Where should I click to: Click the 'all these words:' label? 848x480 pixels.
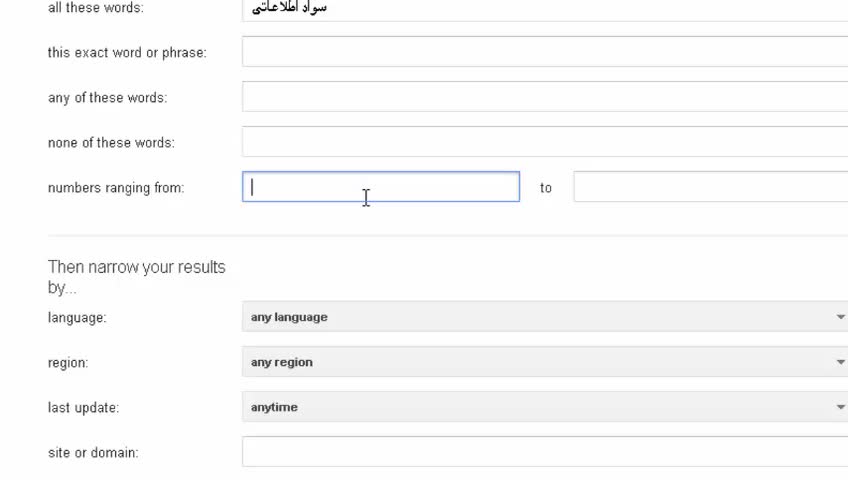(x=95, y=8)
